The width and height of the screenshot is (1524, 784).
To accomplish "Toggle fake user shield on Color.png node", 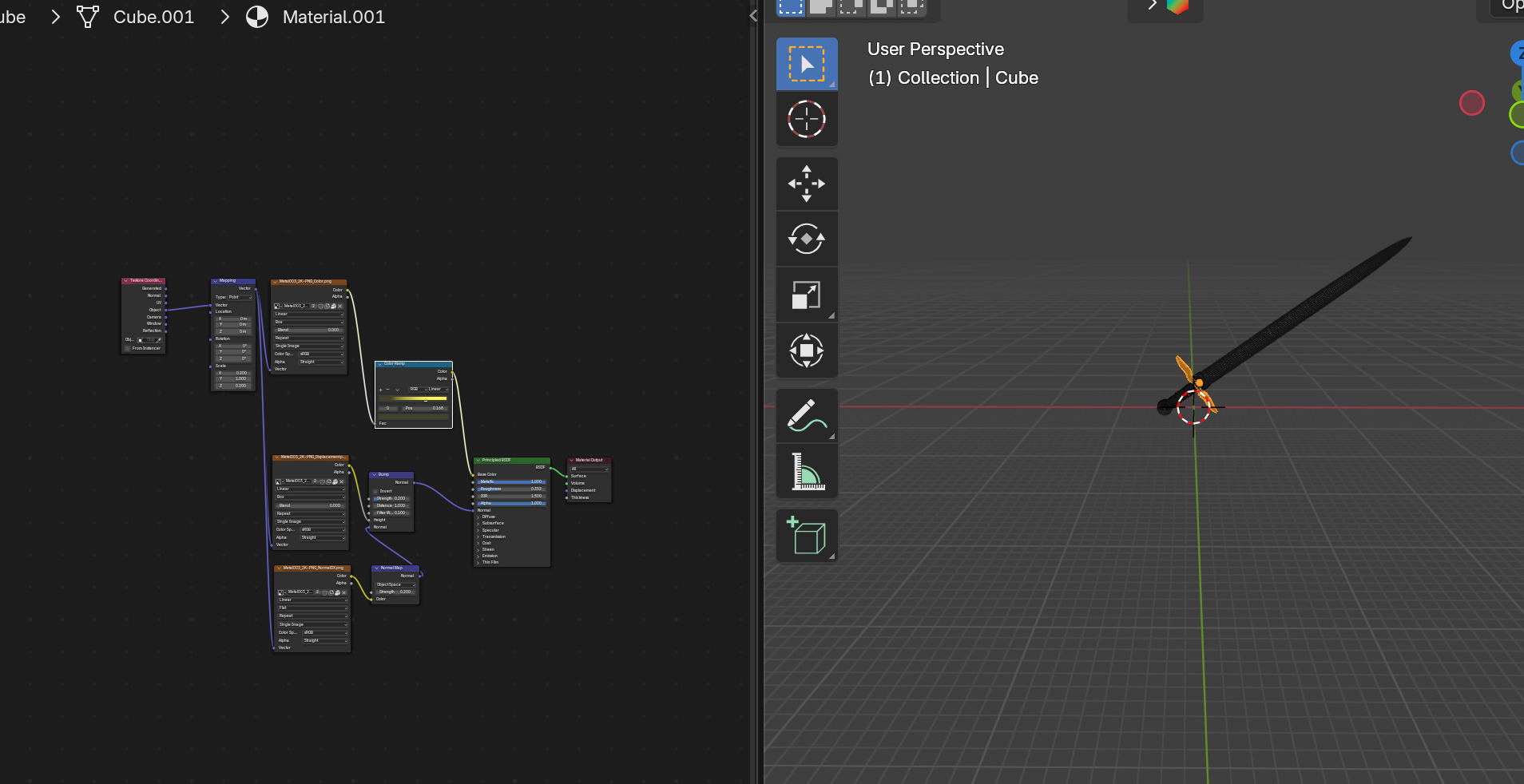I will [x=321, y=306].
